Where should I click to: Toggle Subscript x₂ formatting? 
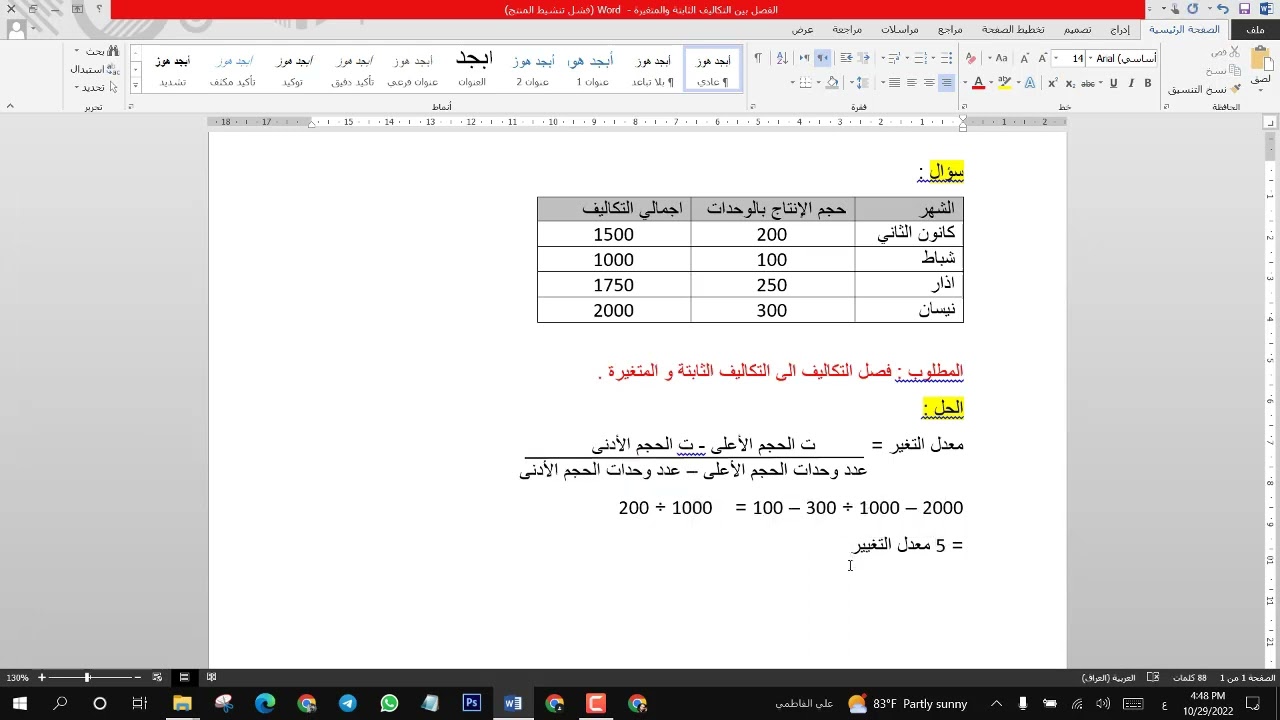(x=1070, y=83)
